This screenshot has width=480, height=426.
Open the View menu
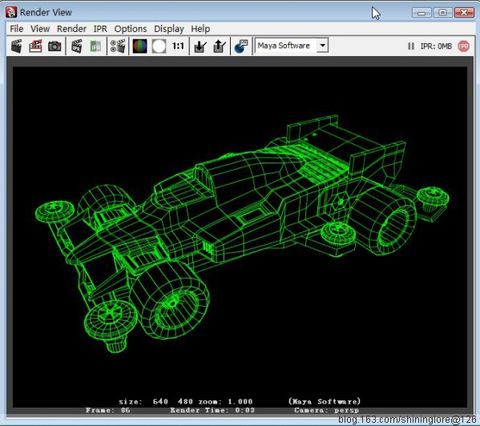pos(40,29)
